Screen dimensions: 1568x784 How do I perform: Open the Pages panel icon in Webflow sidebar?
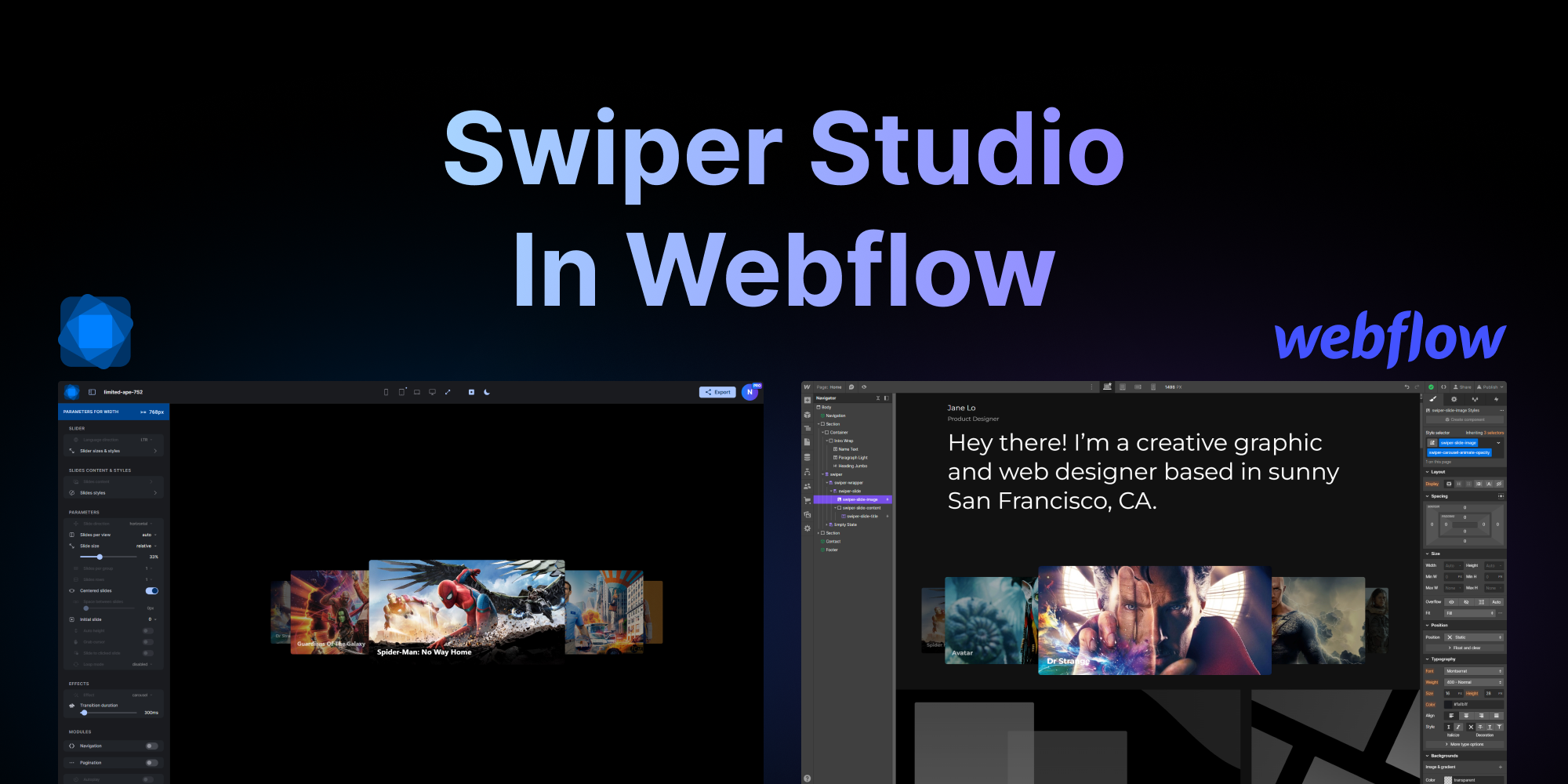(808, 442)
